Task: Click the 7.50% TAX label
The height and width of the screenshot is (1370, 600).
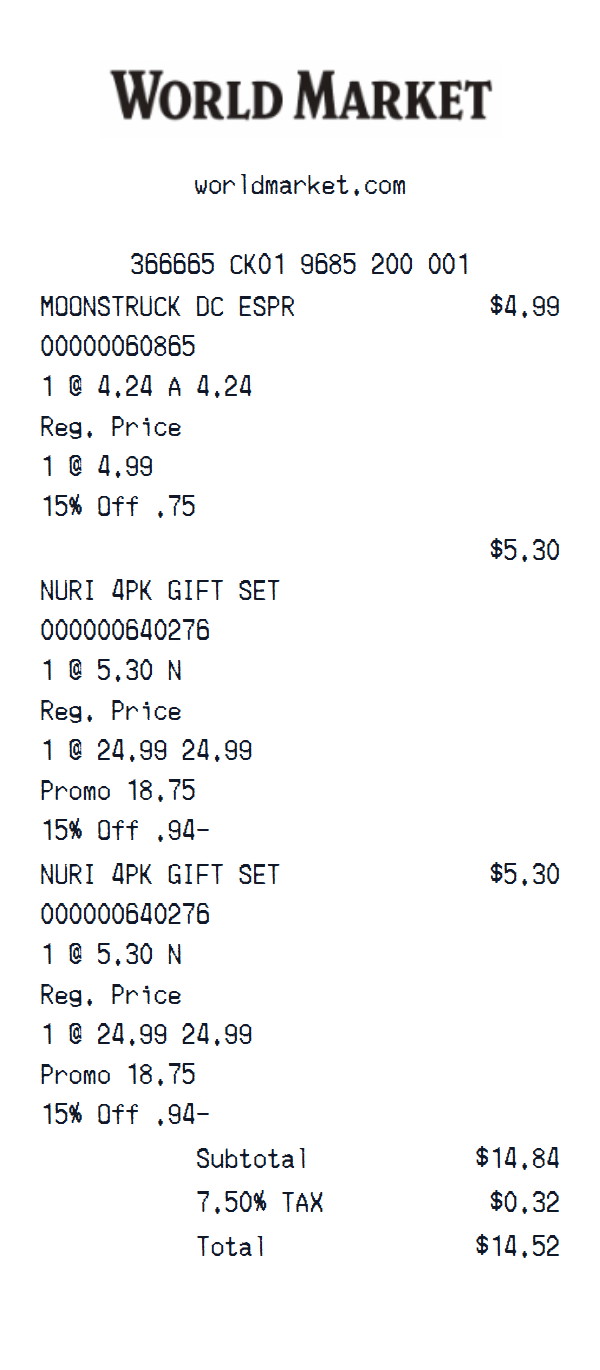Action: 260,1202
